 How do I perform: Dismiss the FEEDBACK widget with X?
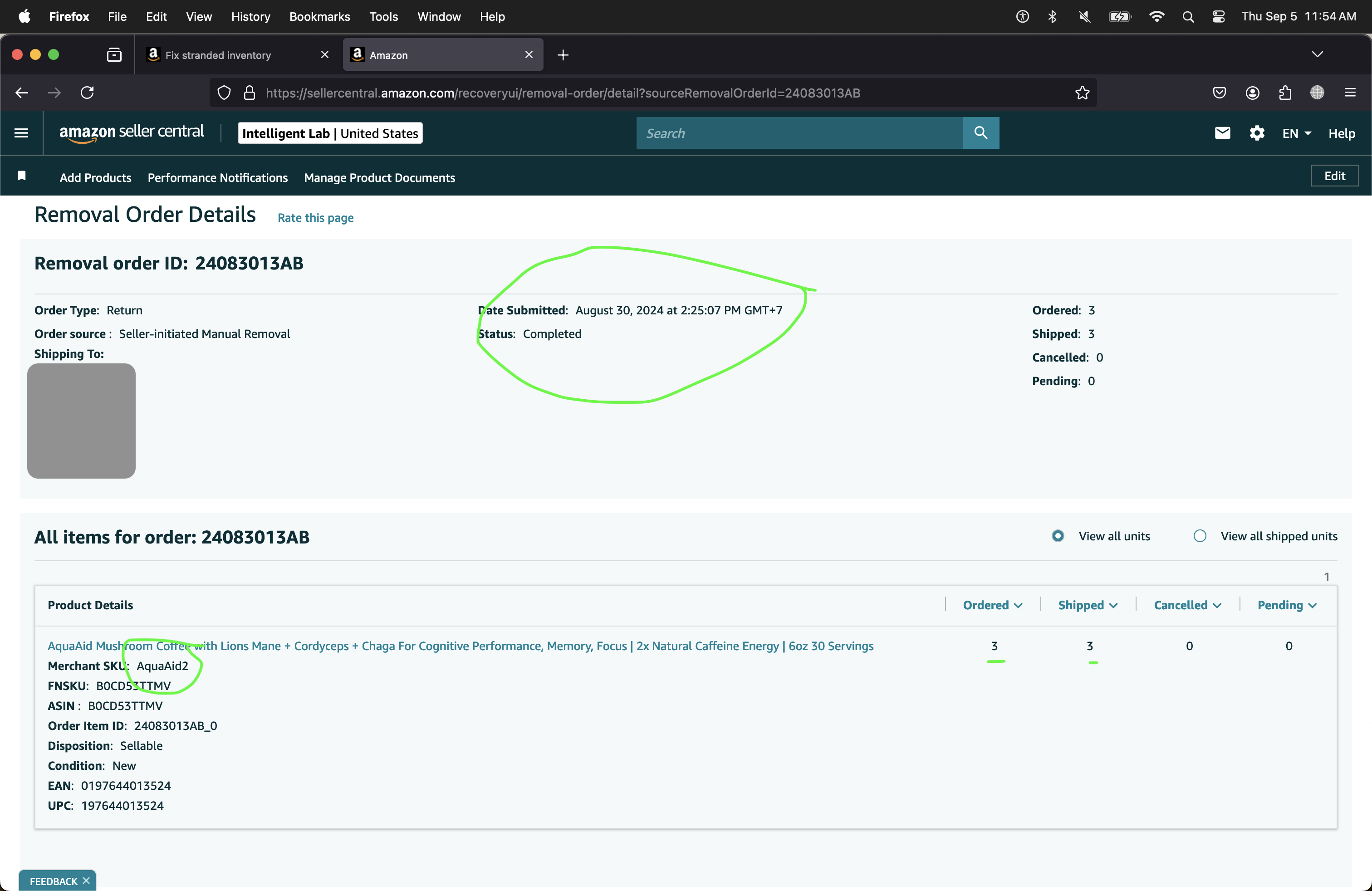(x=86, y=881)
